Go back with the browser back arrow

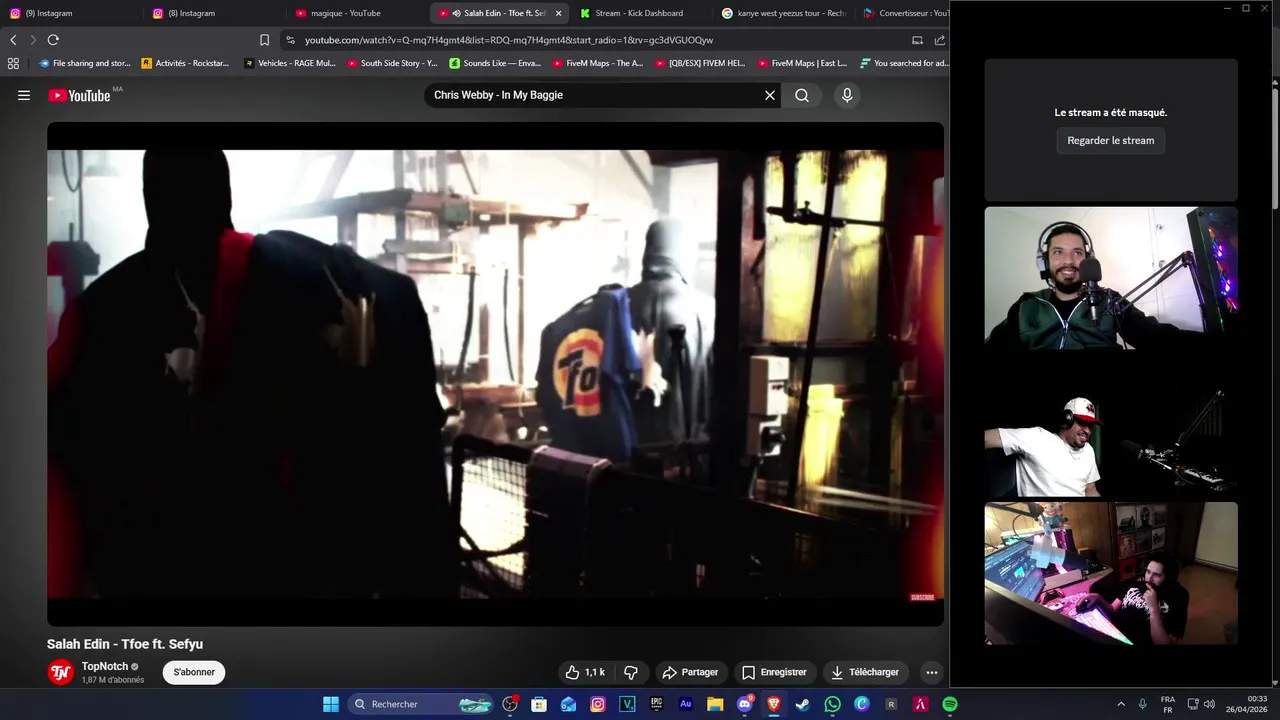click(13, 40)
